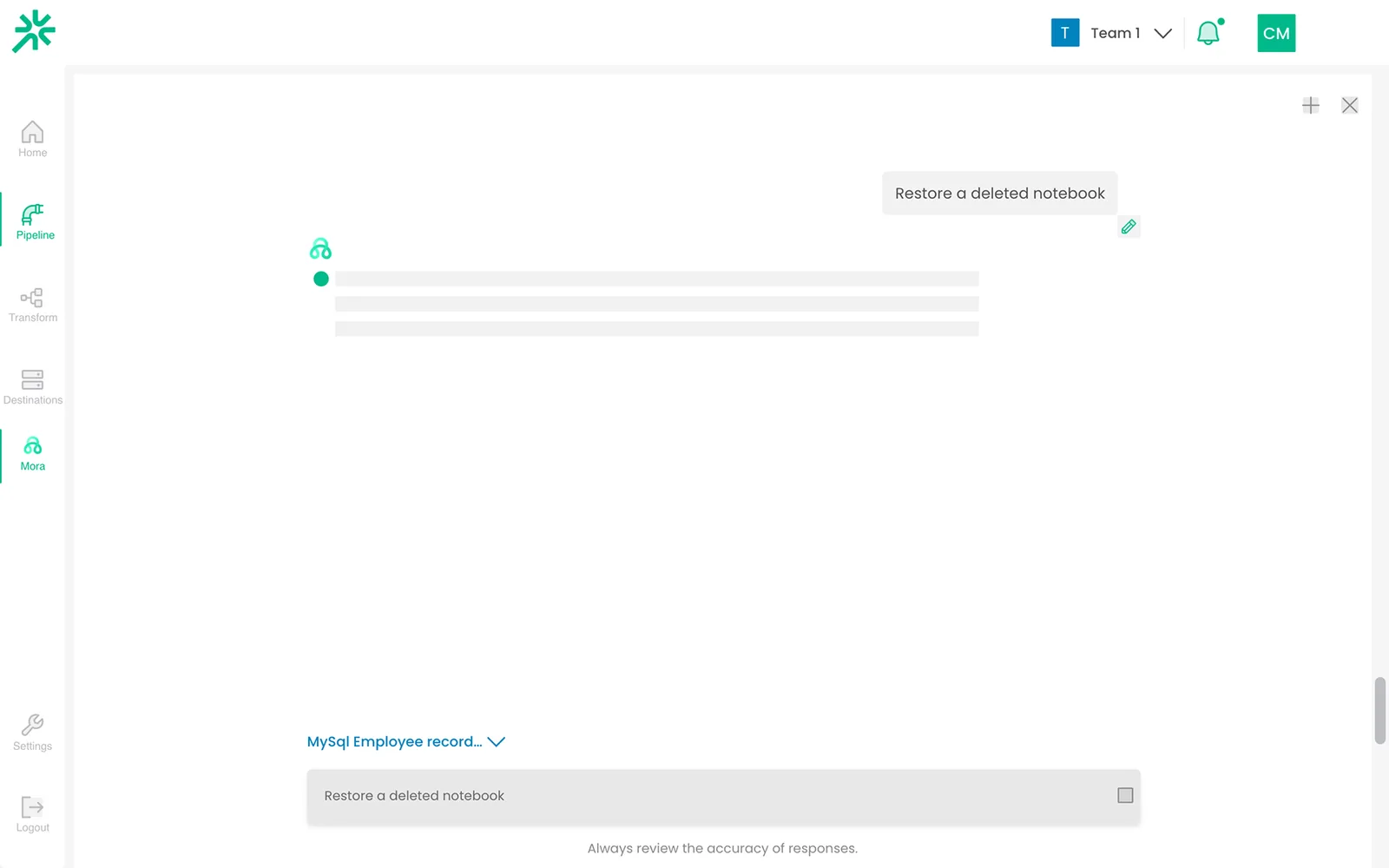
Task: Click the Team 1 chevron arrow
Action: tap(1162, 33)
